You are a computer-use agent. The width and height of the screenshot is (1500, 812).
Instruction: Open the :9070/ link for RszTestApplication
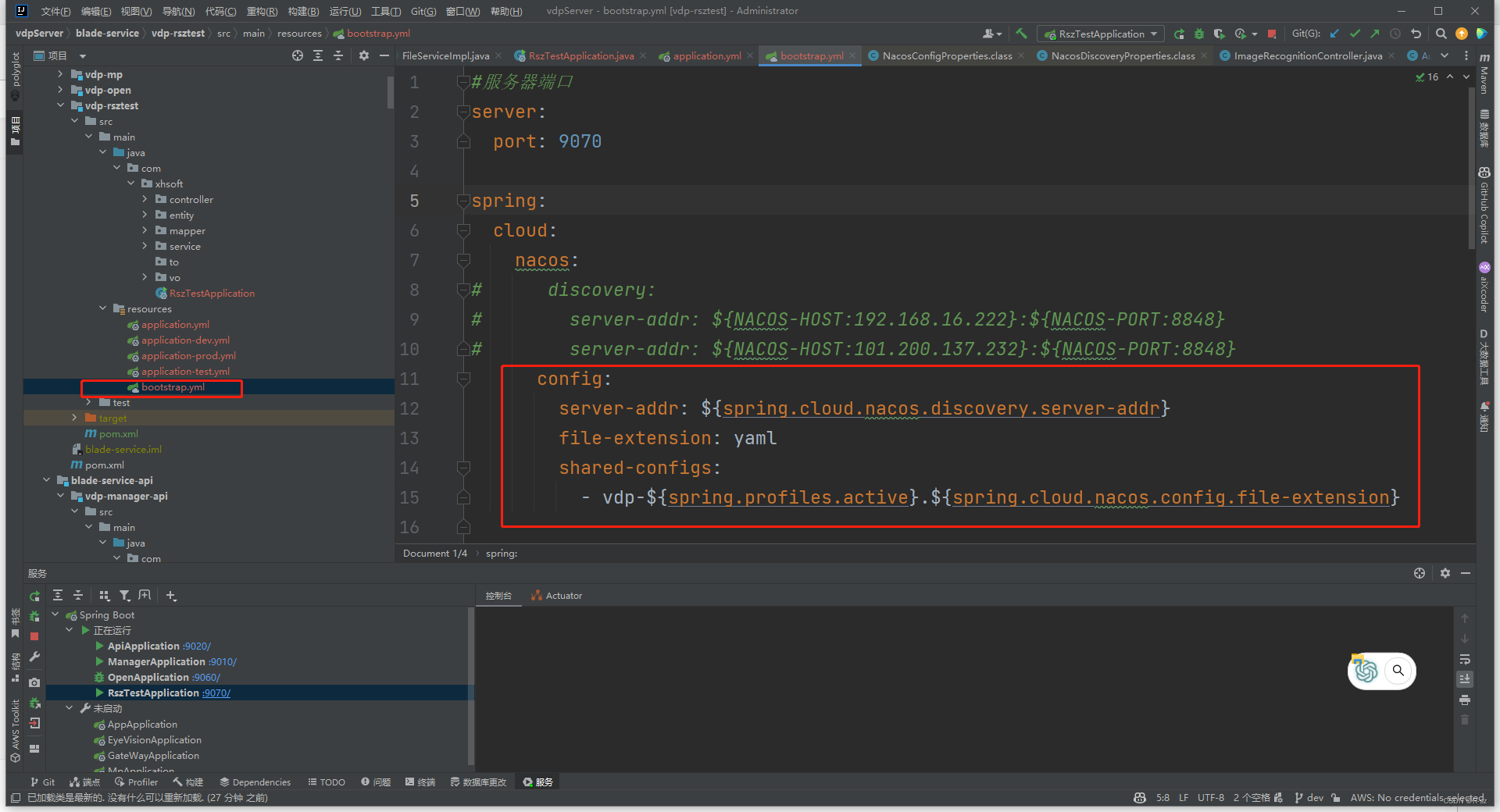216,693
